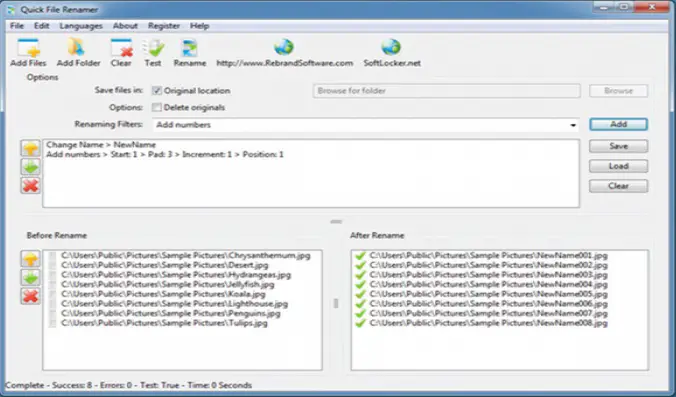Toggle the Original location checkbox
Screen dimensions: 676x397
(157, 91)
